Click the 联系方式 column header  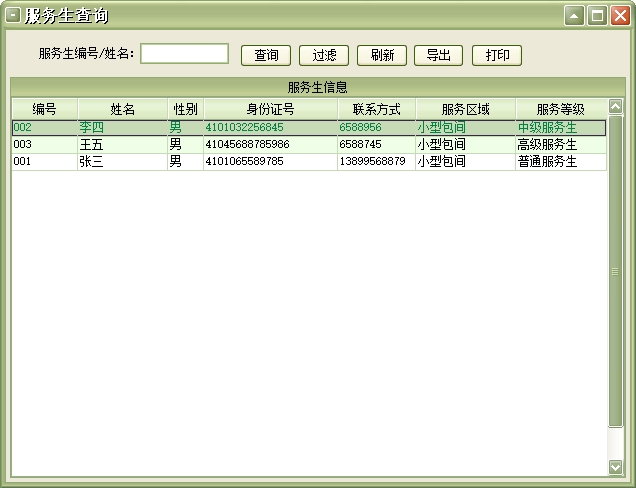pos(376,109)
